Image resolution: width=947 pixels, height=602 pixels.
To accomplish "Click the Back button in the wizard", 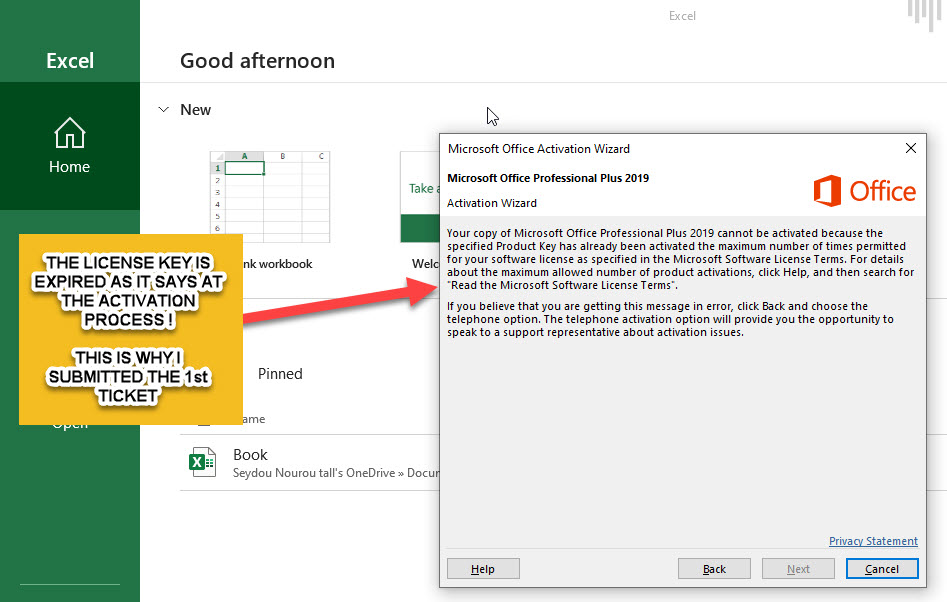I will (714, 569).
